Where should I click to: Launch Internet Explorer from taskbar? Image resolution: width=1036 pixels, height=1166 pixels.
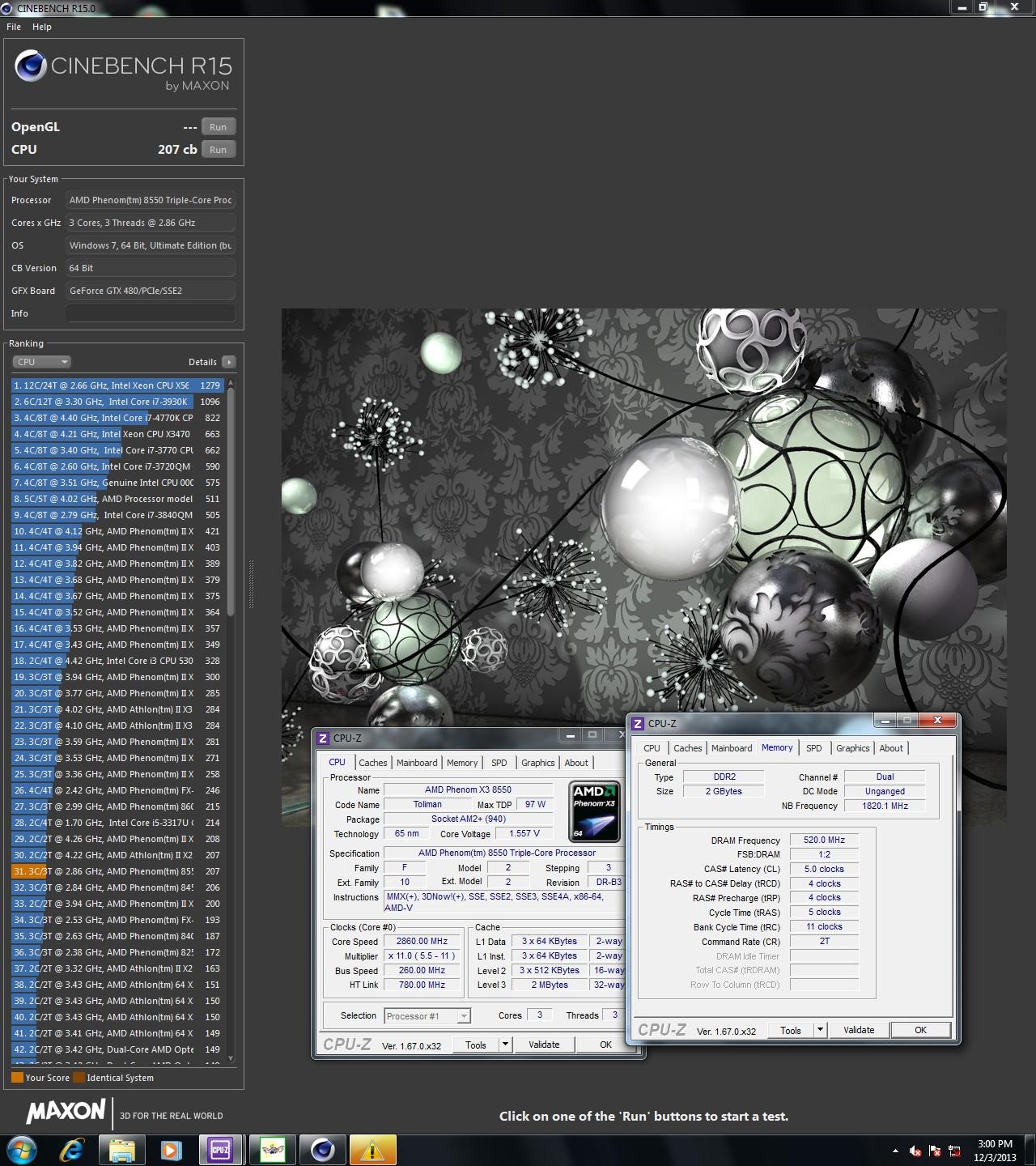point(72,1150)
